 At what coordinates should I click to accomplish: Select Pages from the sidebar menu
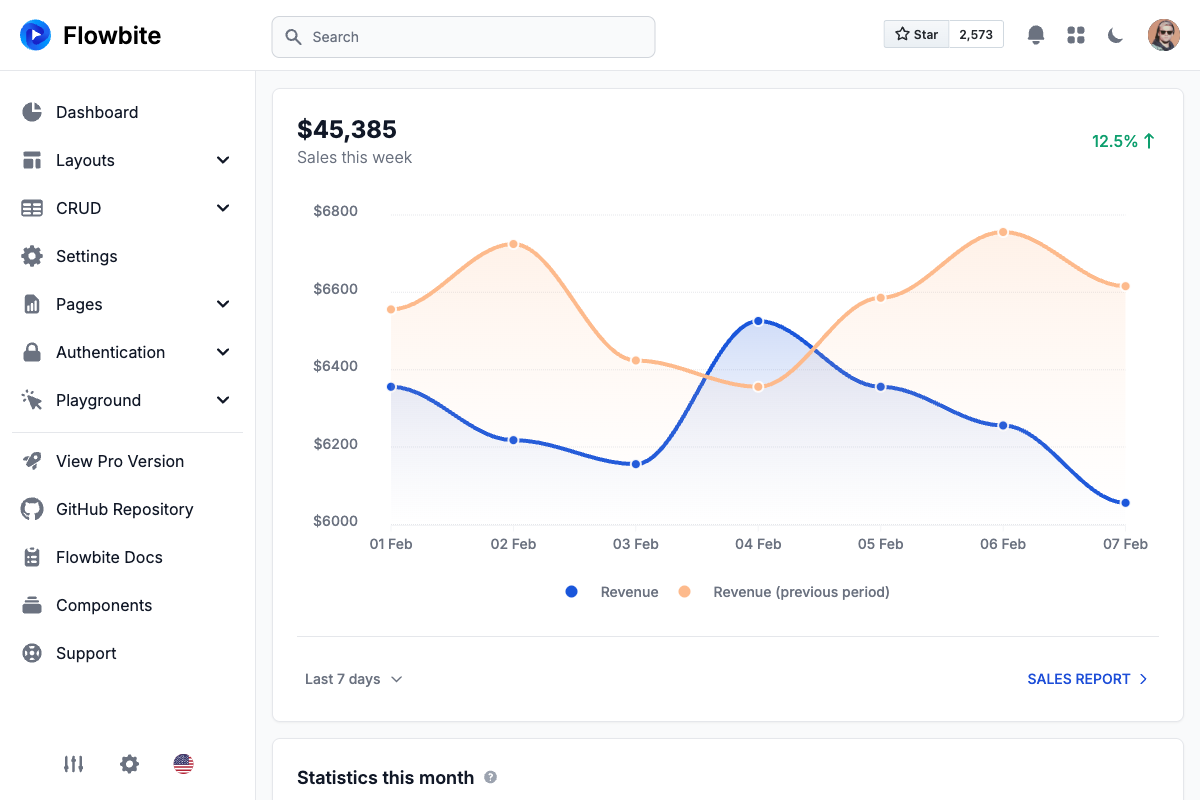point(80,304)
